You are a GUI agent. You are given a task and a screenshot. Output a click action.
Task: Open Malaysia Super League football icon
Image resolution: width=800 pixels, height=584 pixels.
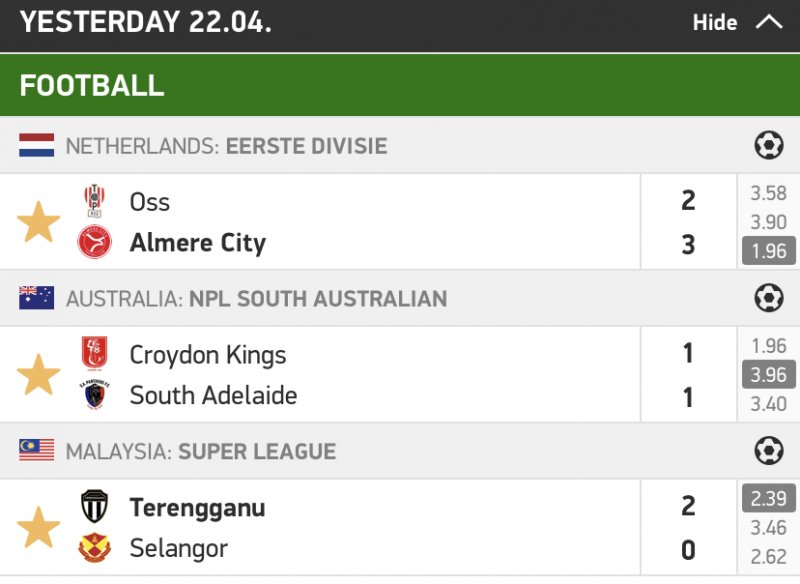(x=768, y=451)
